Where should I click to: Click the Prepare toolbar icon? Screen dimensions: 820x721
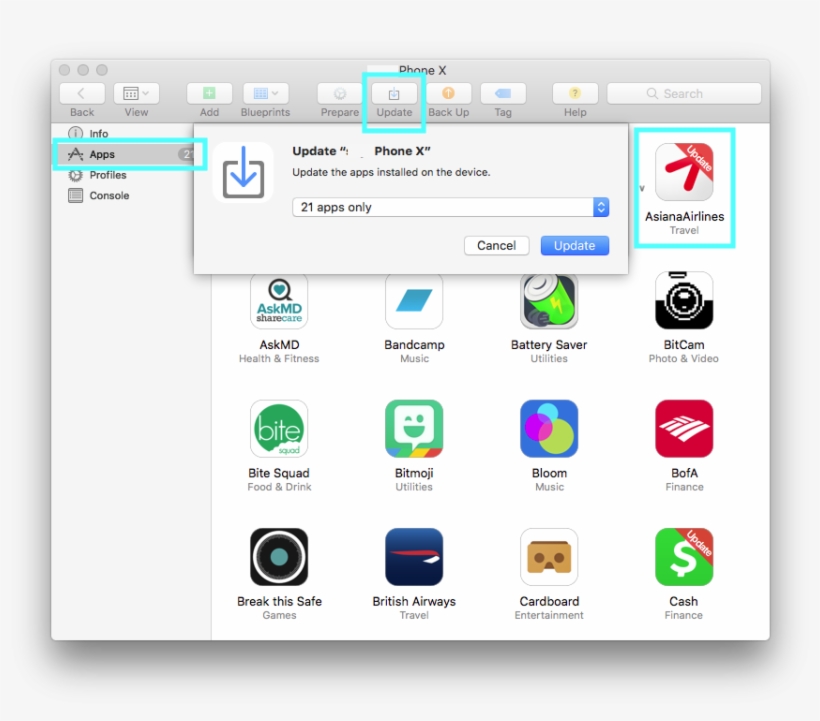[340, 94]
